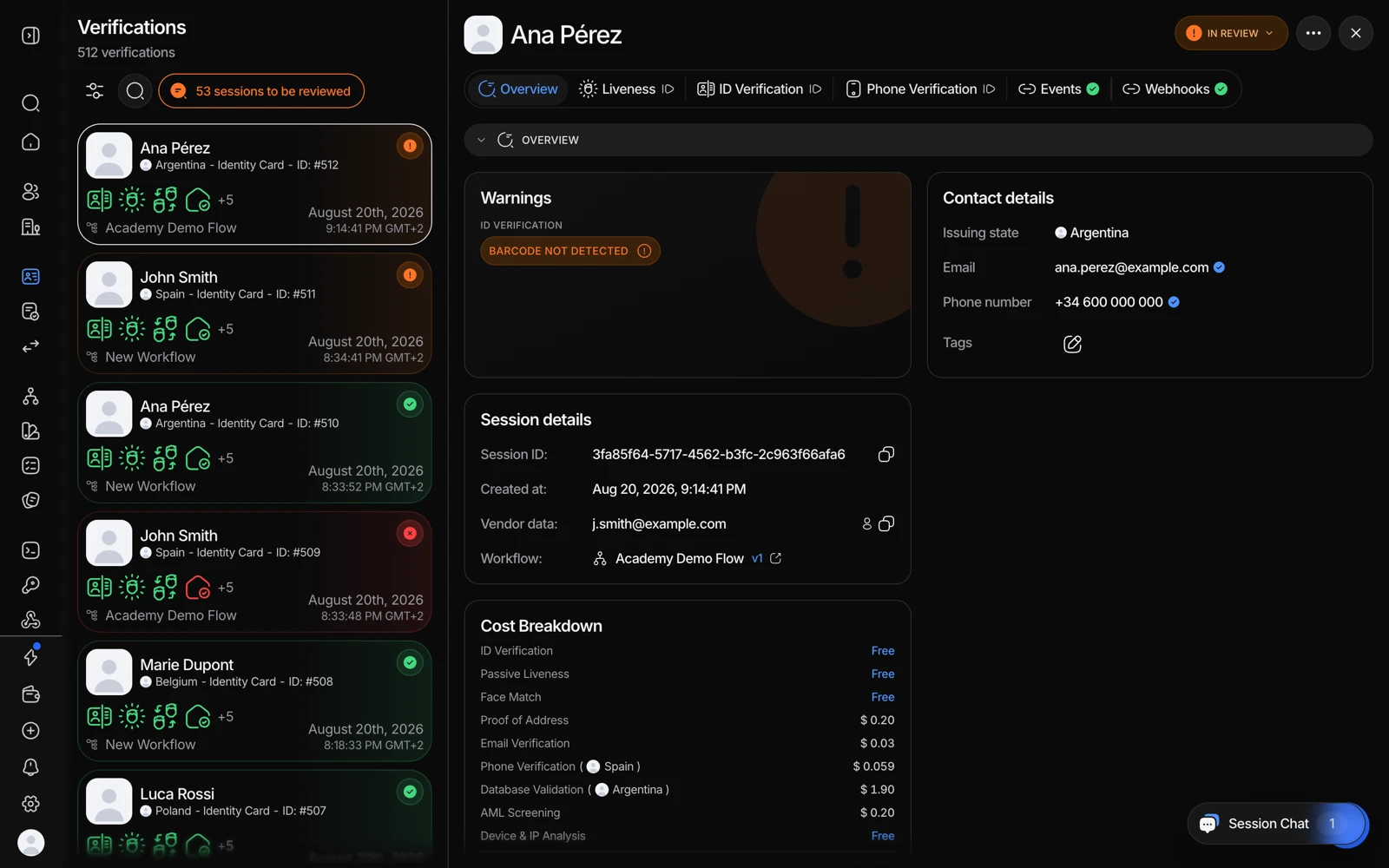1389x868 pixels.
Task: Open the Webhooks tab
Action: click(x=1175, y=89)
